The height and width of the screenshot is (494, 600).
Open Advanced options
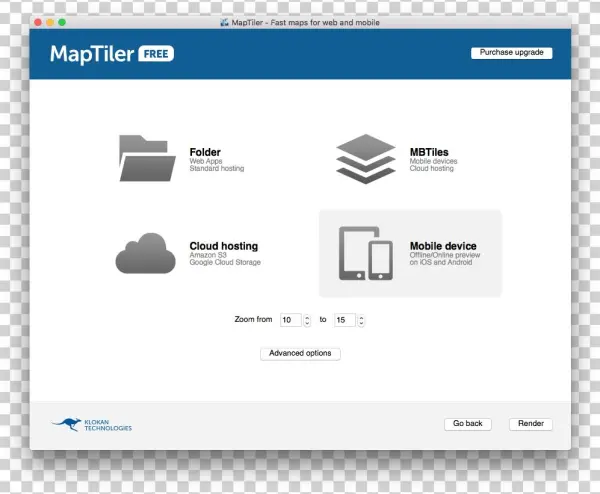point(300,354)
